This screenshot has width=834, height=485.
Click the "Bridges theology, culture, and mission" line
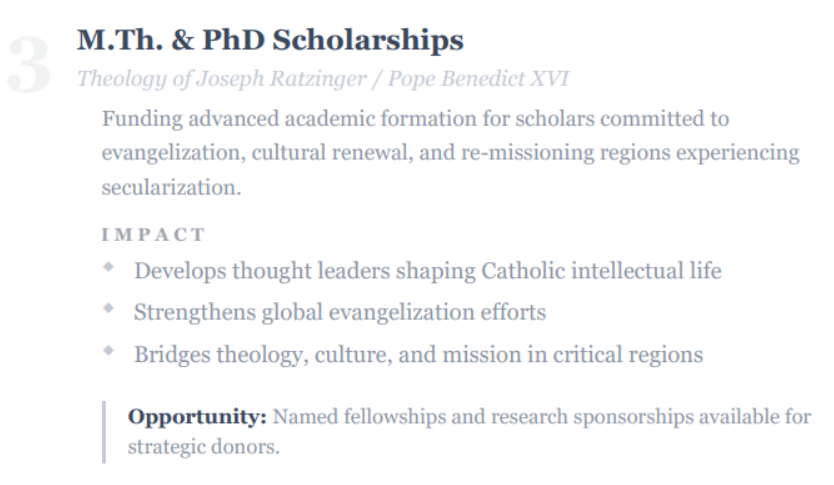[418, 354]
